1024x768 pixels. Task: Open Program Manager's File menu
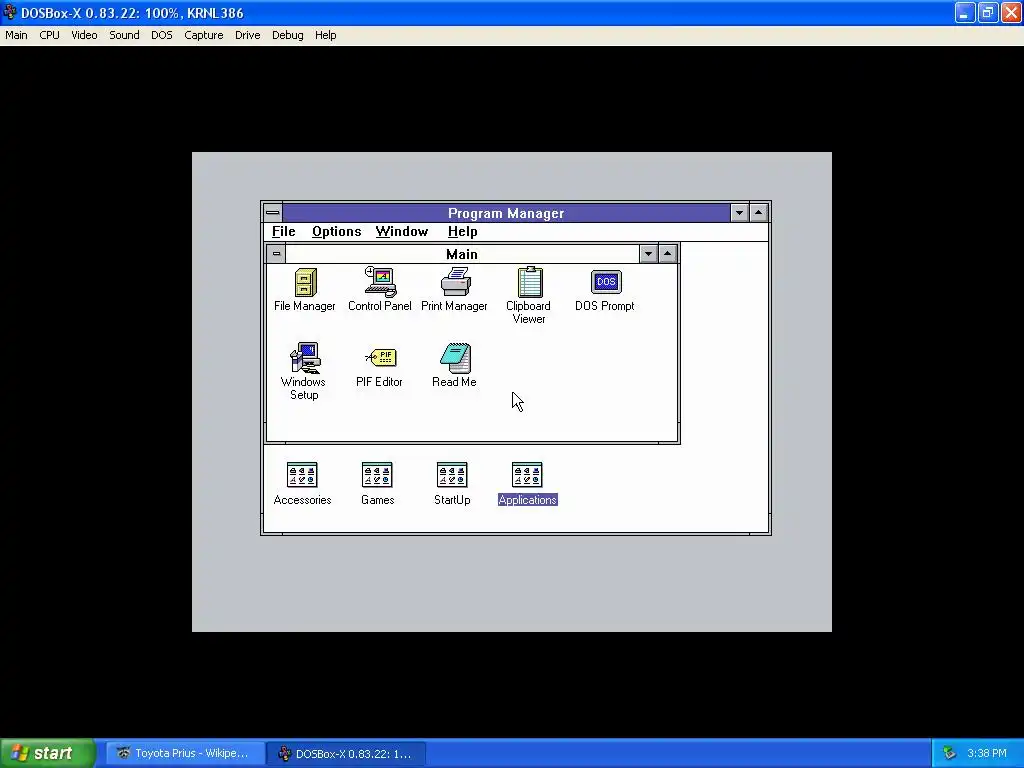[283, 232]
